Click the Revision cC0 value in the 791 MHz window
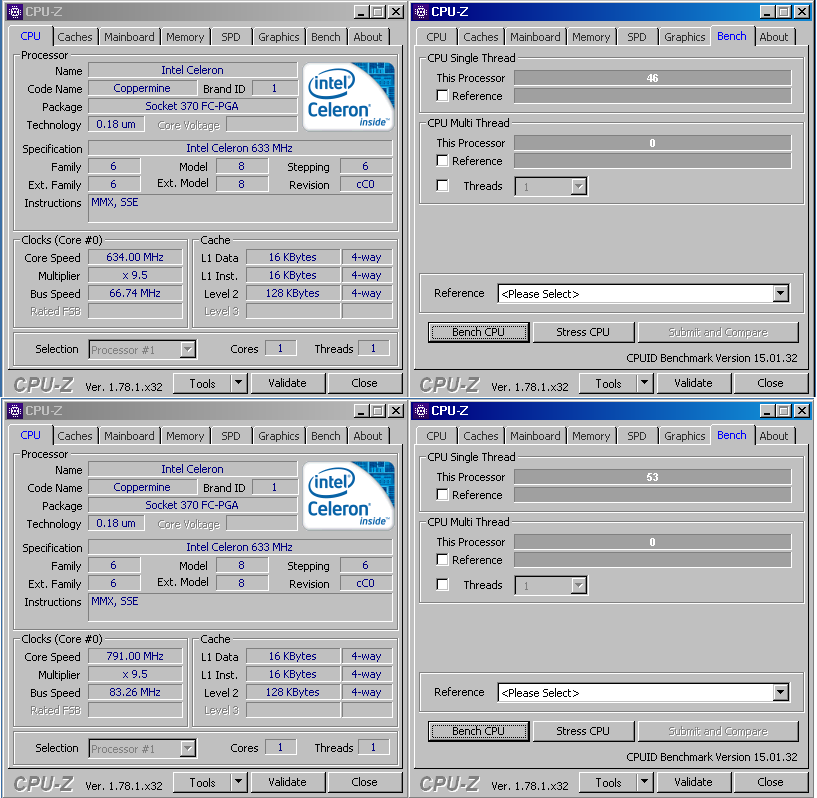The image size is (817, 798). click(366, 583)
